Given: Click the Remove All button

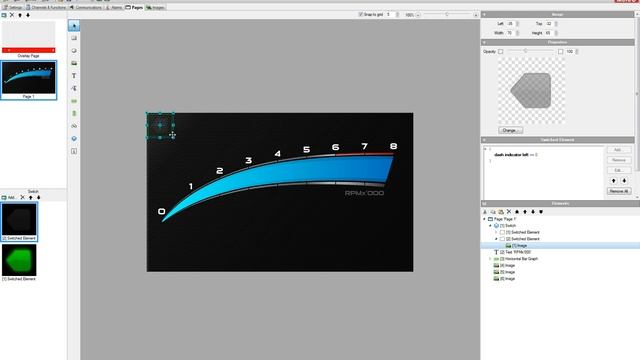Looking at the screenshot, I should click(618, 191).
